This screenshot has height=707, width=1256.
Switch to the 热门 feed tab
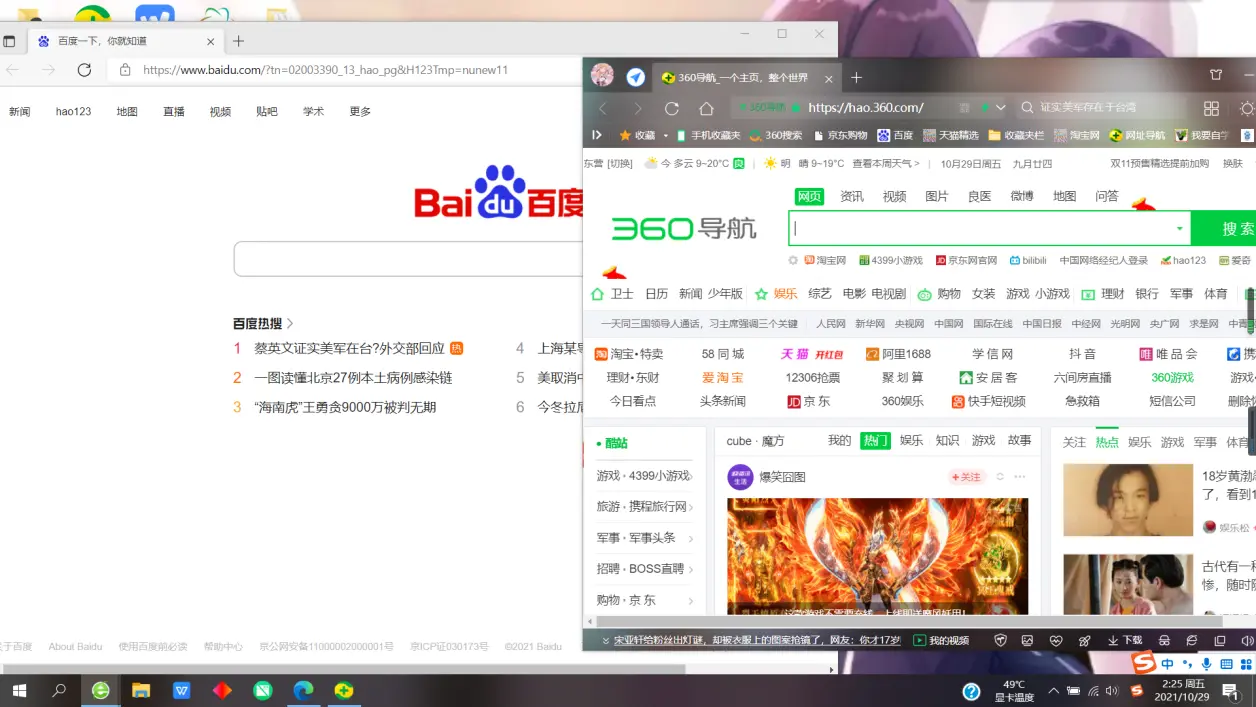coord(875,440)
